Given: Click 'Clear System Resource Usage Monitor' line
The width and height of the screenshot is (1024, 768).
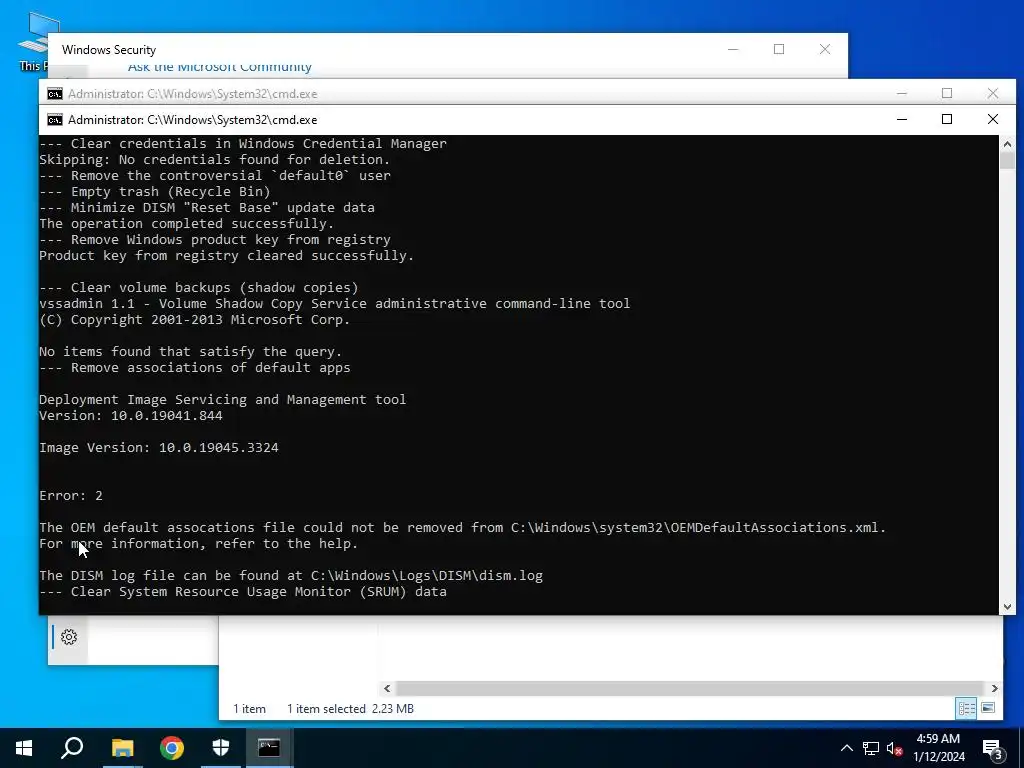Looking at the screenshot, I should tap(243, 592).
